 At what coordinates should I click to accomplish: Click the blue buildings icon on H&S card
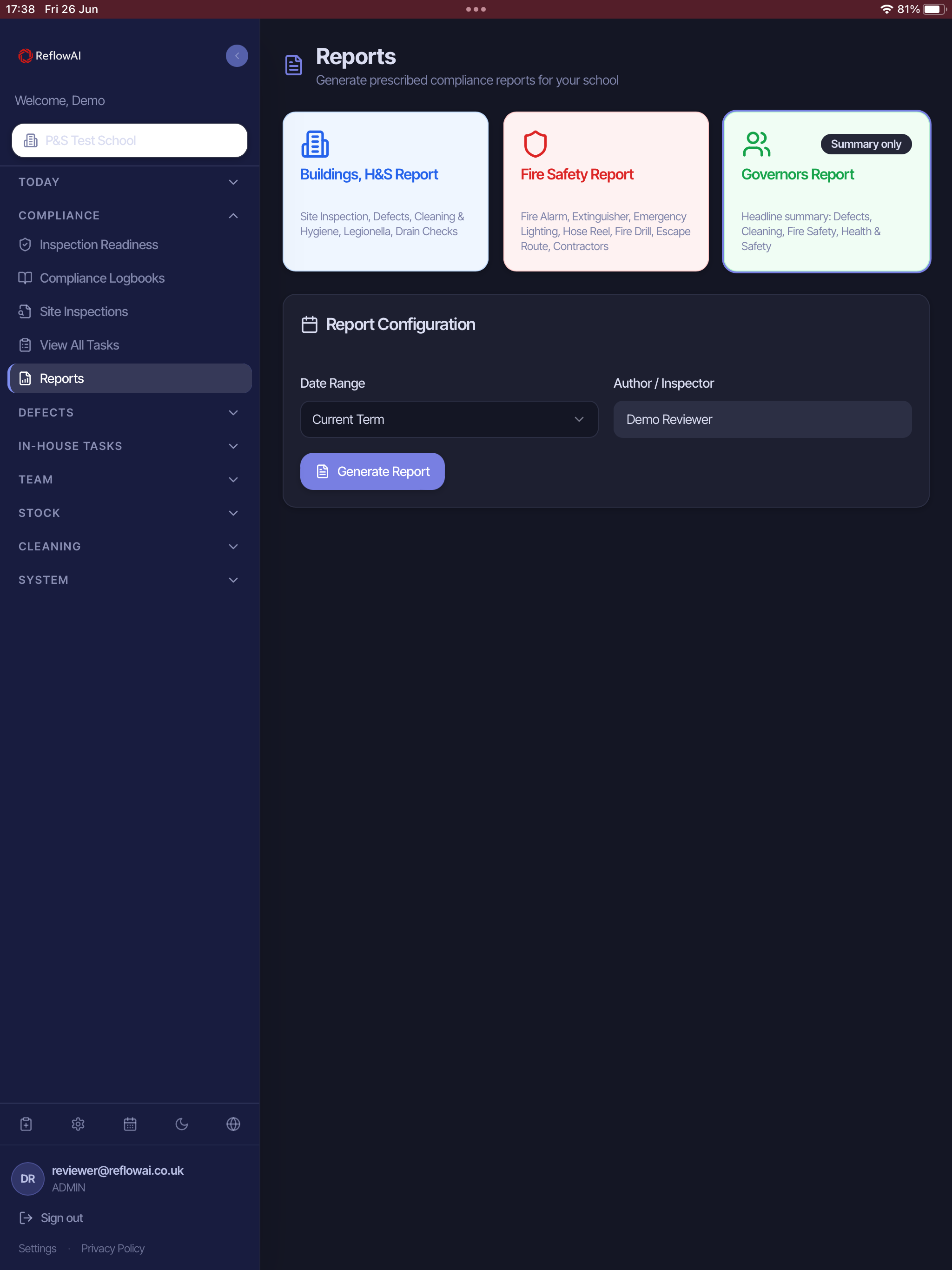(x=315, y=144)
